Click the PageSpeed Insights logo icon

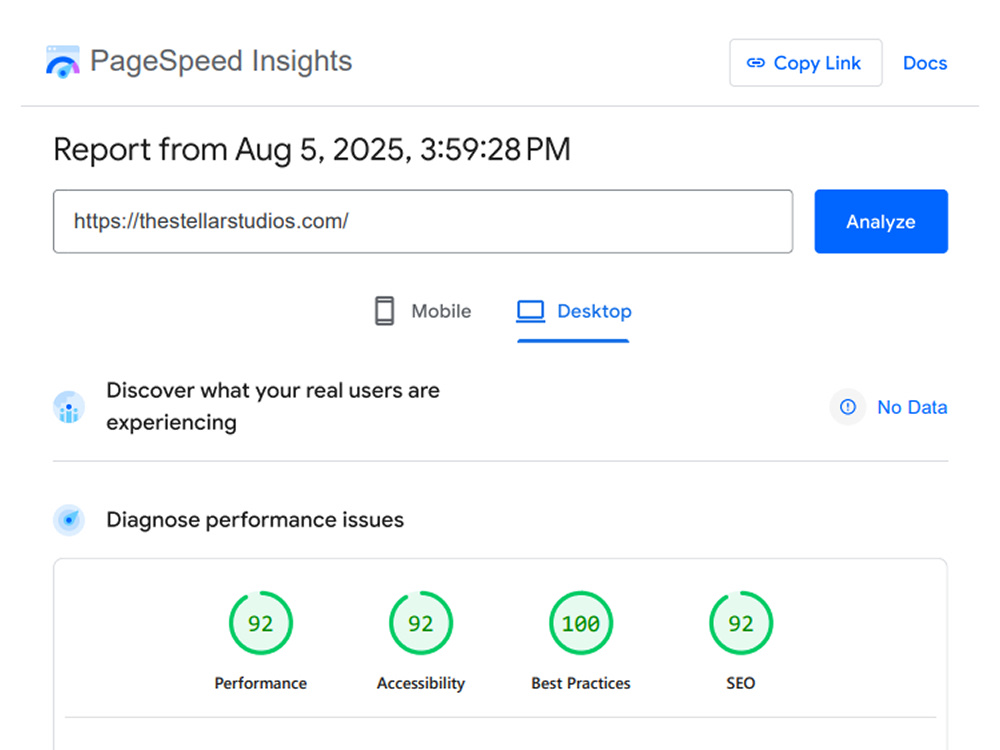click(62, 62)
